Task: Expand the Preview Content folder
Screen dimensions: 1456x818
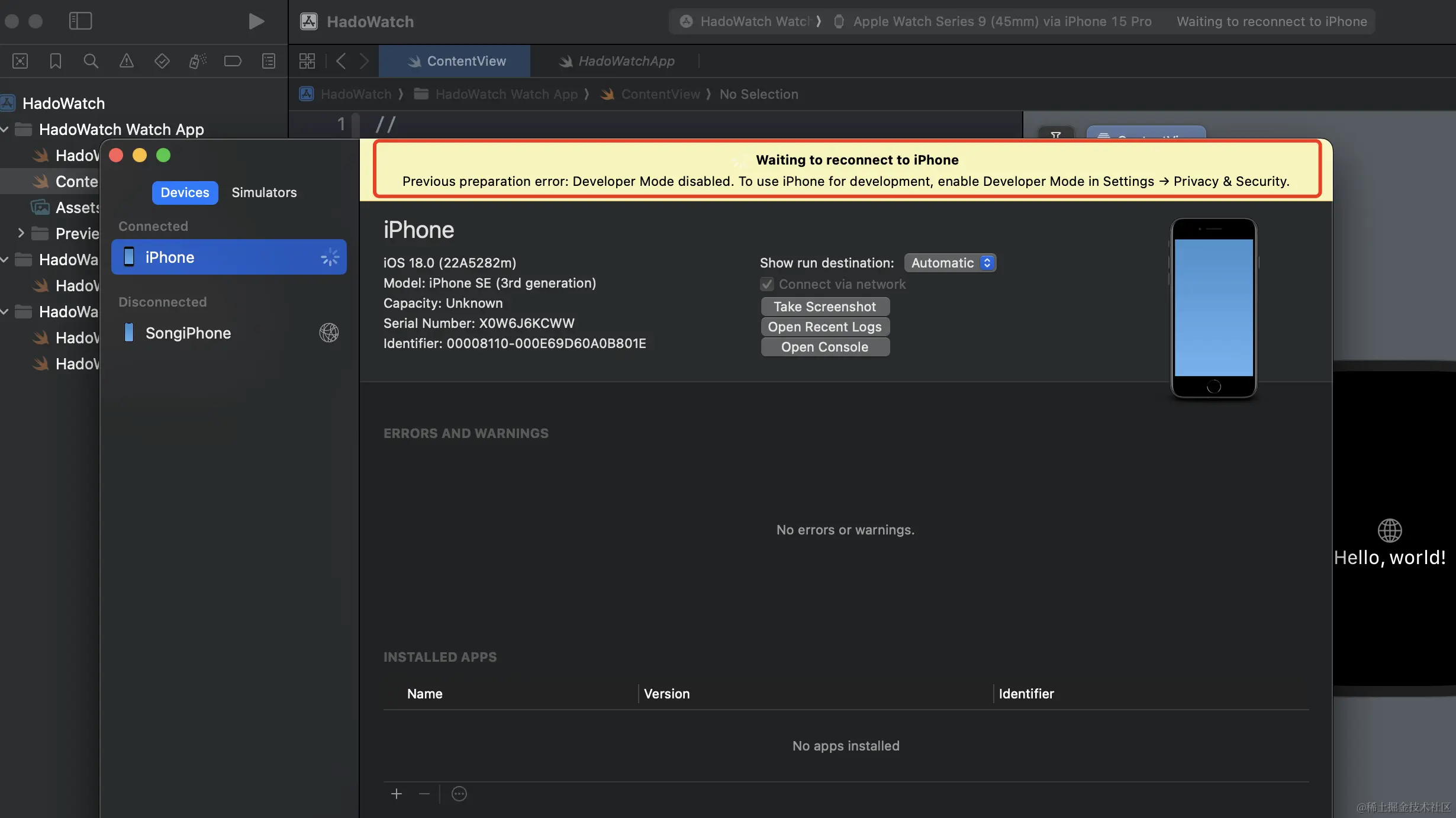Action: click(21, 233)
